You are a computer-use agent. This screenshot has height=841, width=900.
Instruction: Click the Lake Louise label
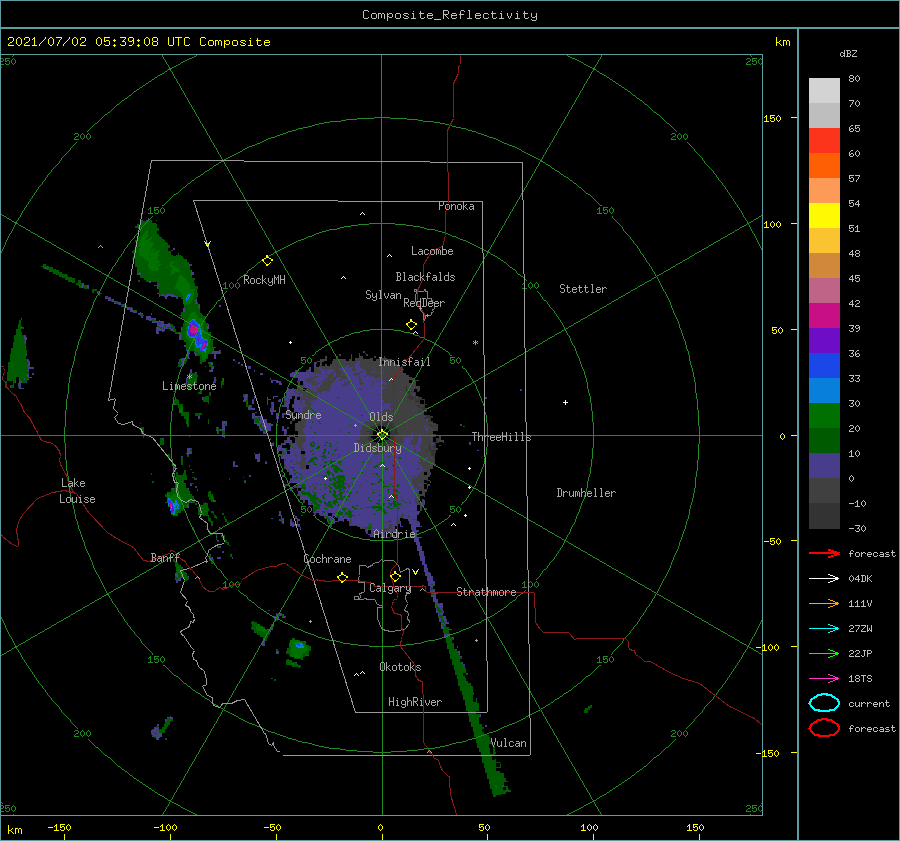pyautogui.click(x=77, y=491)
